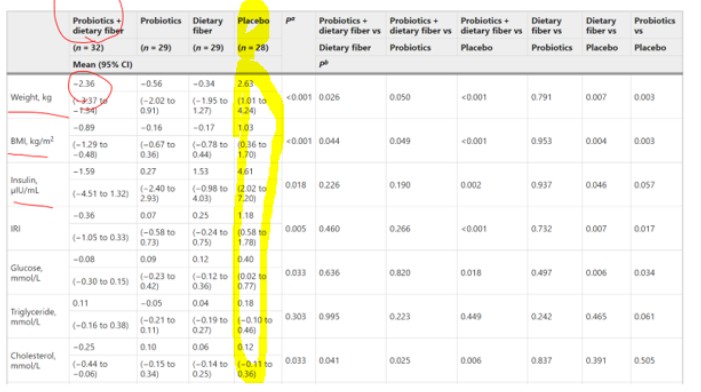The width and height of the screenshot is (701, 392).
Task: Click IRI P value 0.460
Action: (329, 228)
